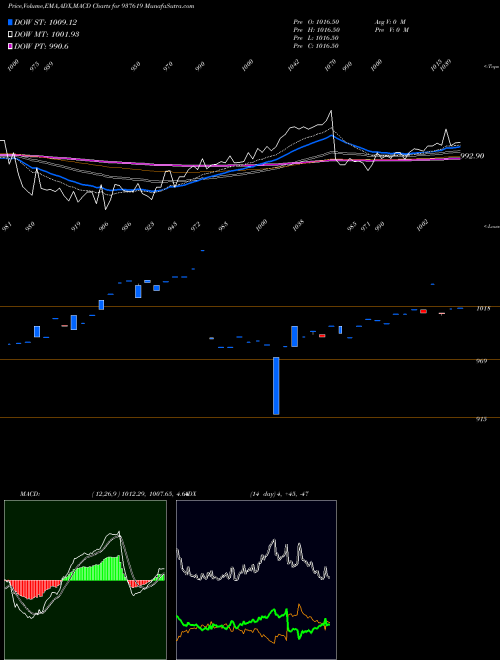This screenshot has height=660, width=500.
Task: Click the 'Pre H: 1016.50' value
Action: (x=316, y=30)
